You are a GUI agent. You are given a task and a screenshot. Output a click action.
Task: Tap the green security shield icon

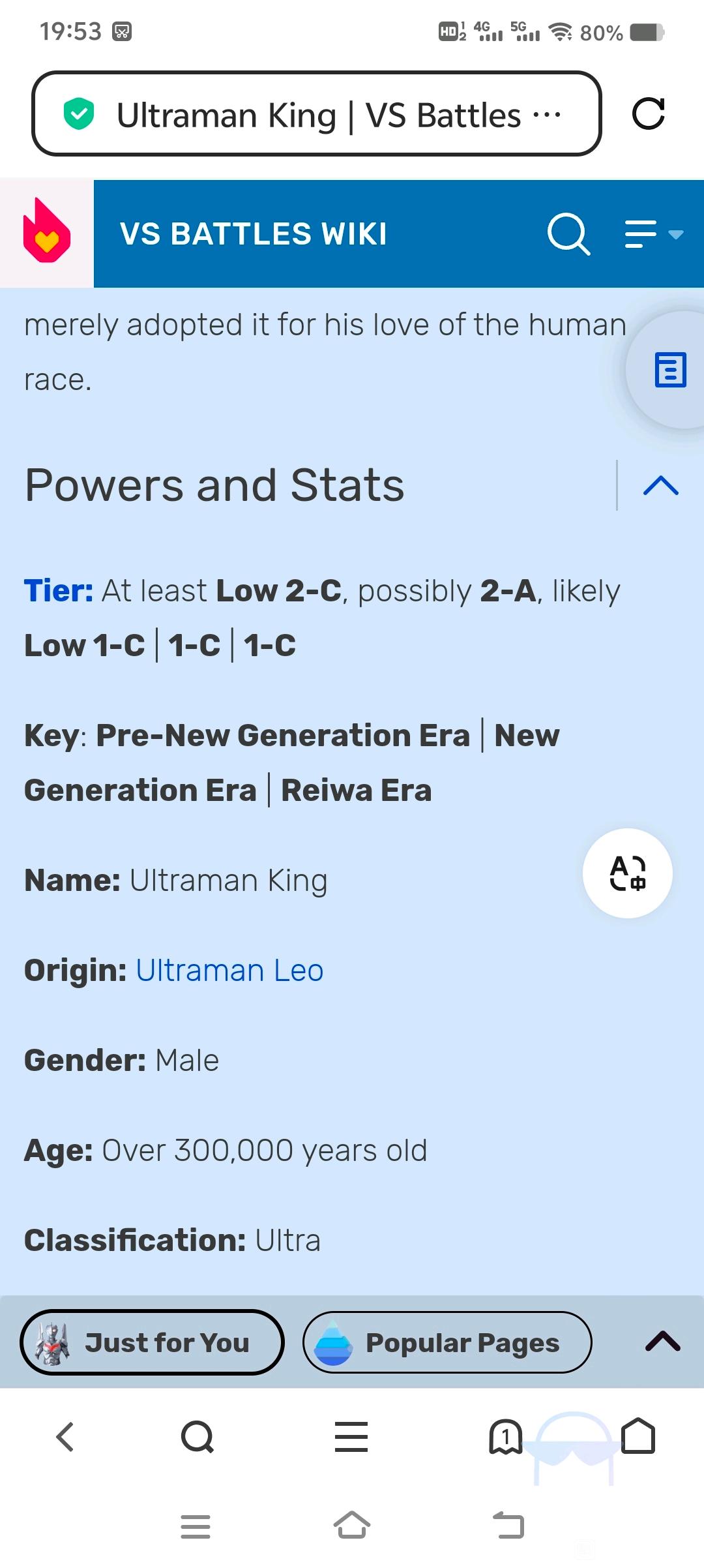pos(79,113)
